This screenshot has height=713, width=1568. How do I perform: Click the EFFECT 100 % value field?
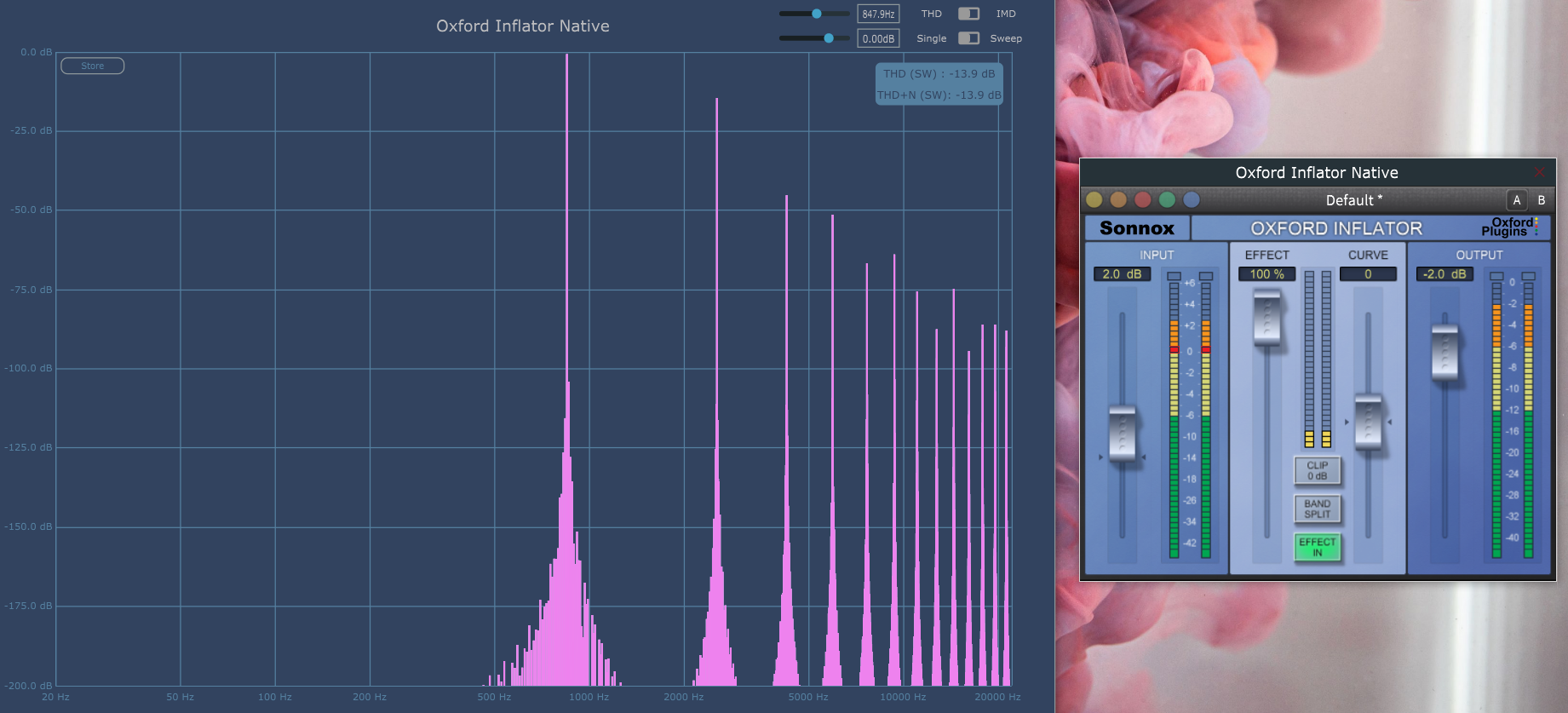click(x=1267, y=274)
